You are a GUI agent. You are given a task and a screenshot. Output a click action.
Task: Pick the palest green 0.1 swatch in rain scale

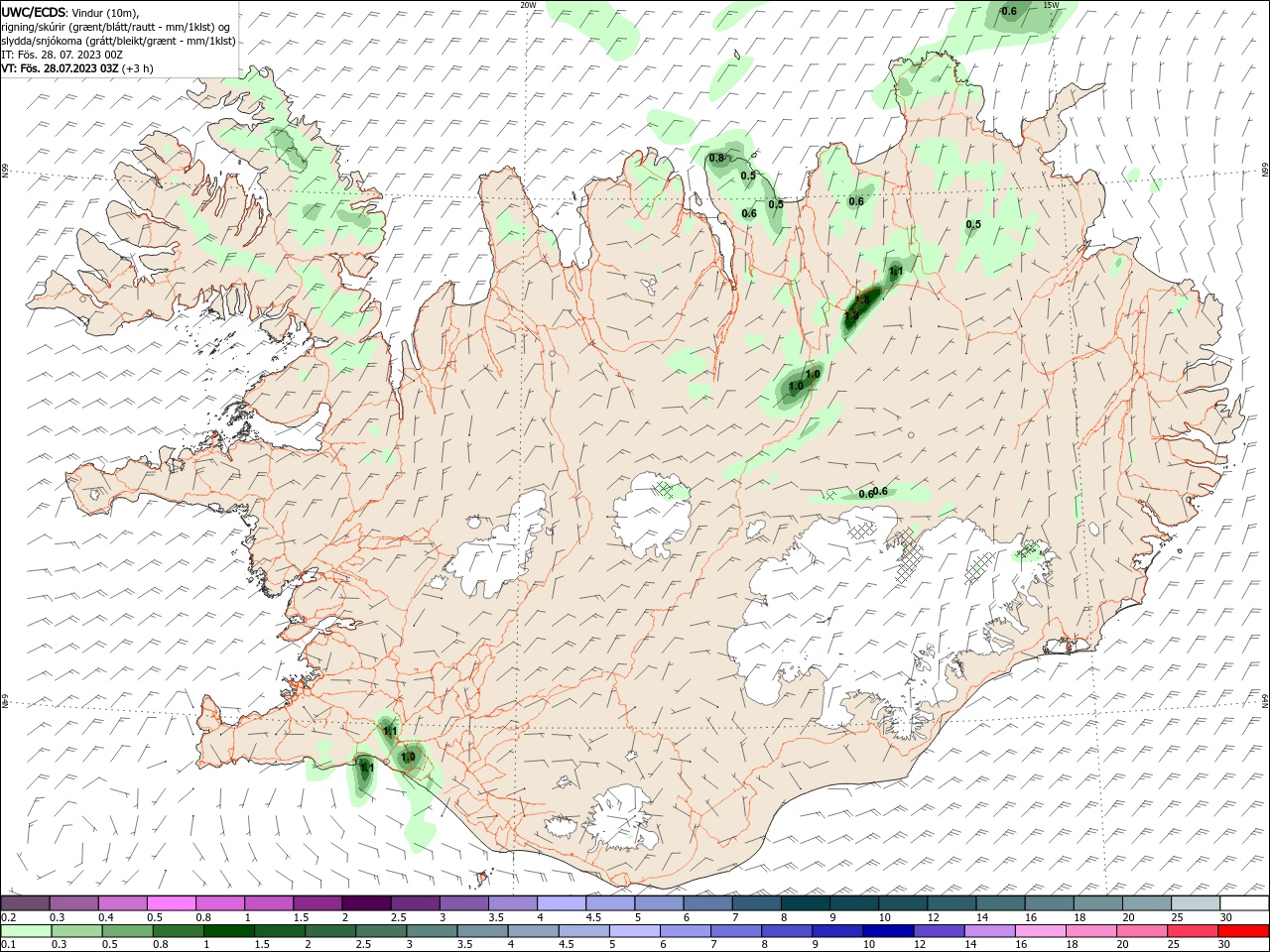click(26, 931)
